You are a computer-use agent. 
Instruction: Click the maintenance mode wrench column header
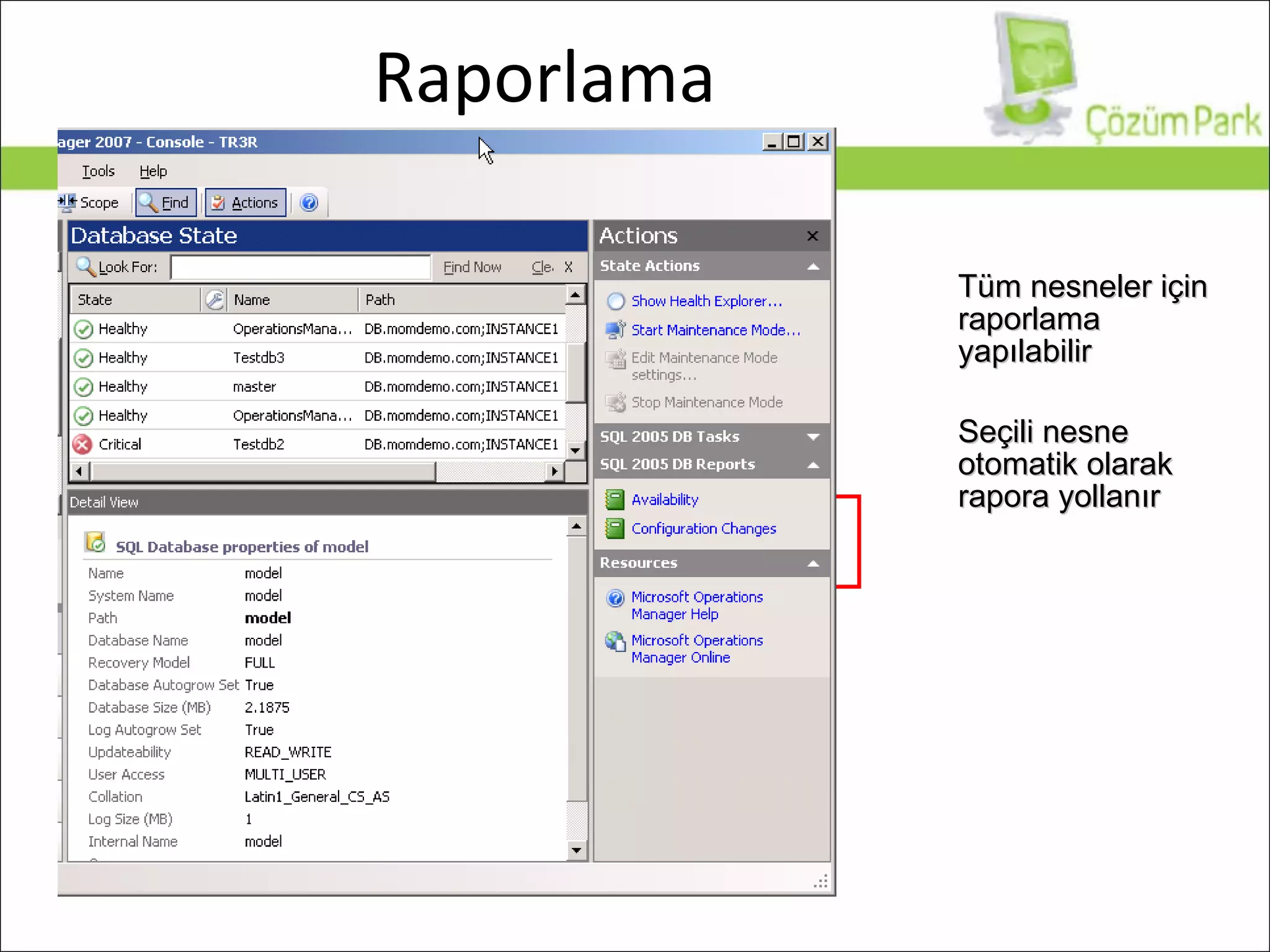pos(215,300)
